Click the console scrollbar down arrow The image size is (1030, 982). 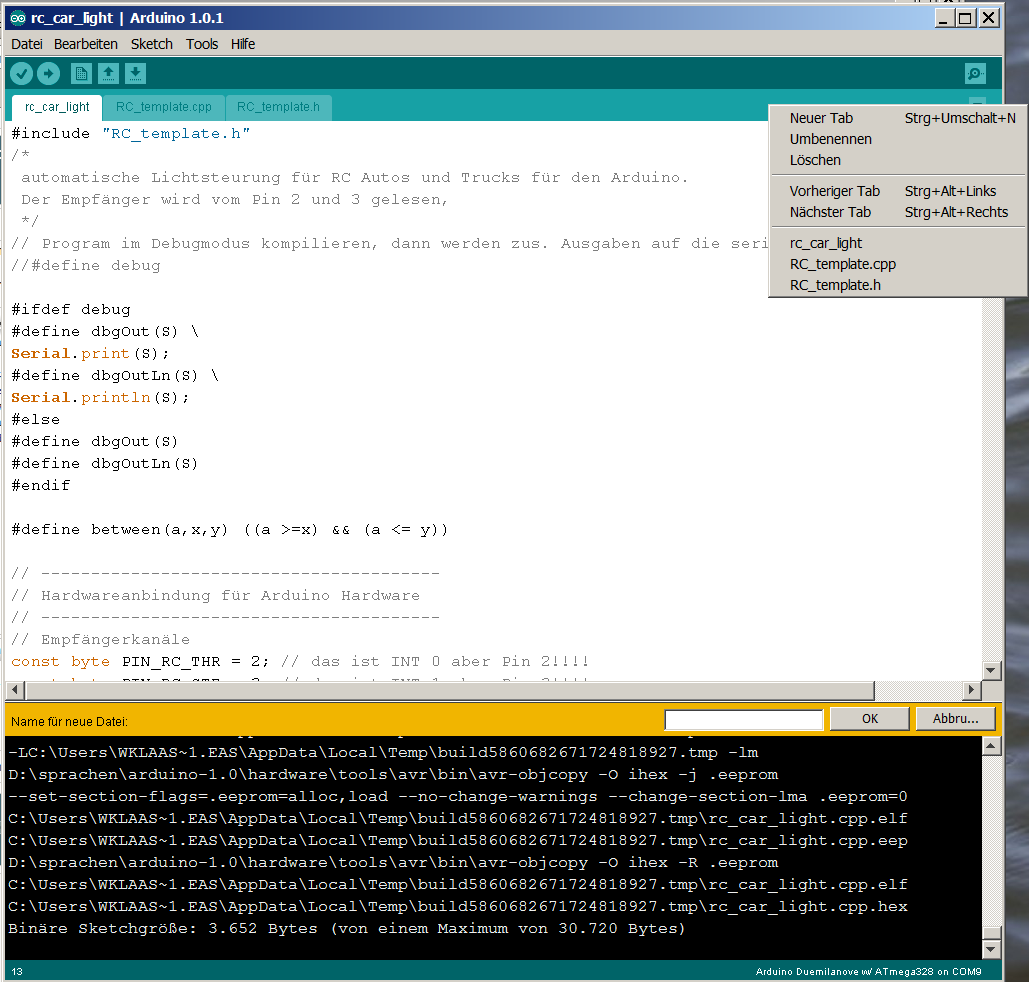point(991,948)
